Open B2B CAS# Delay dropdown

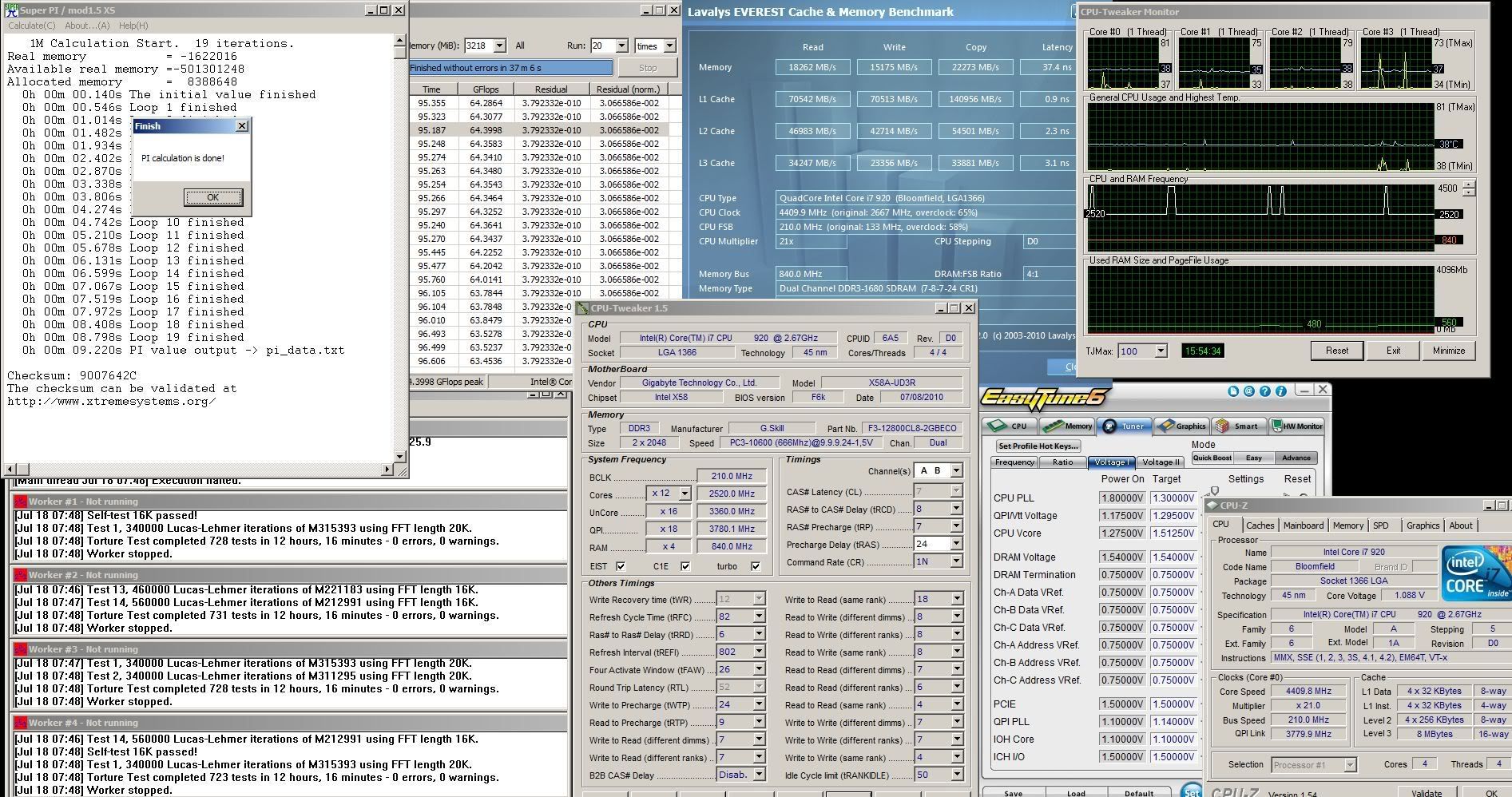(x=759, y=775)
